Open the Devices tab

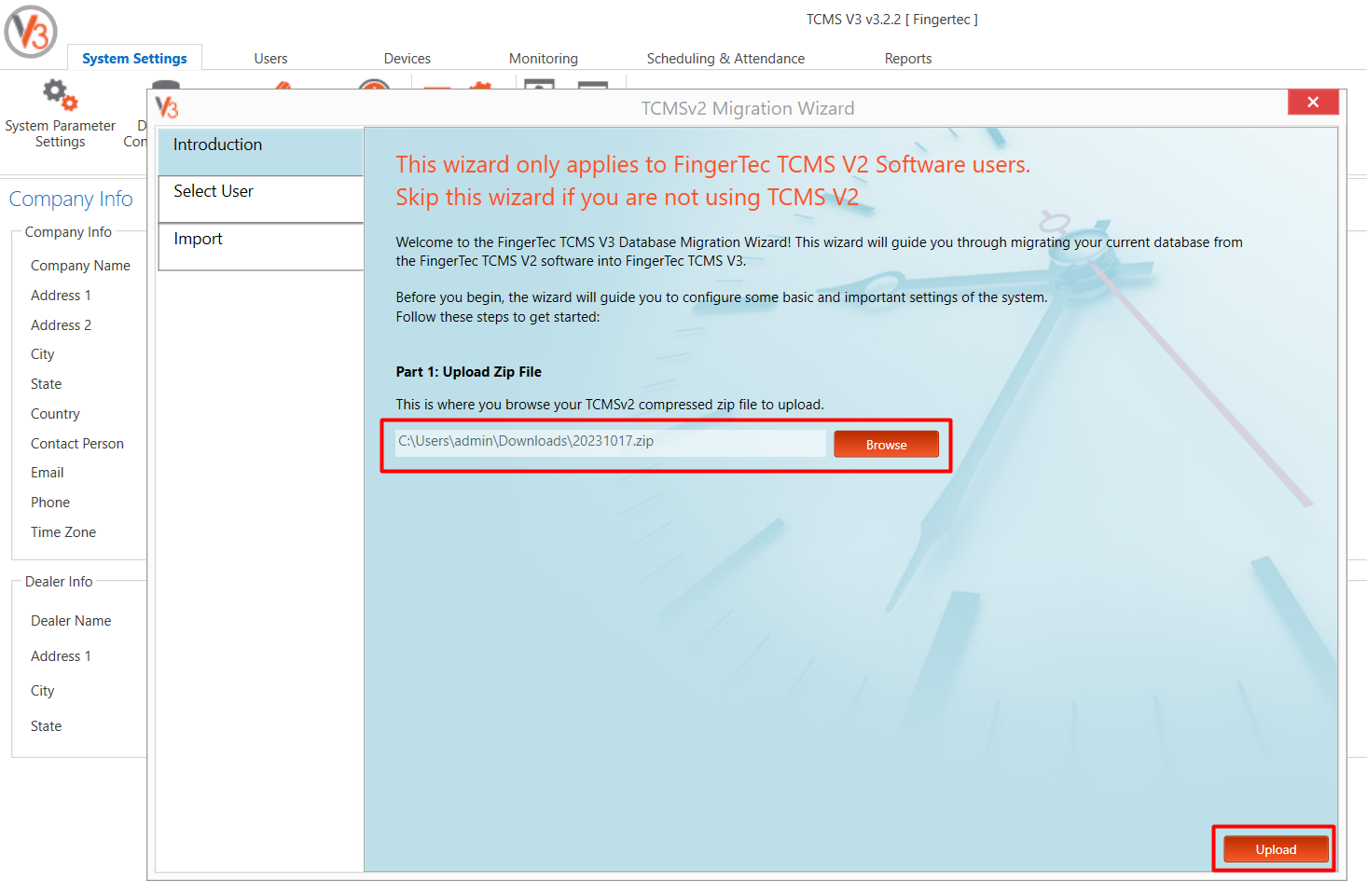[407, 58]
